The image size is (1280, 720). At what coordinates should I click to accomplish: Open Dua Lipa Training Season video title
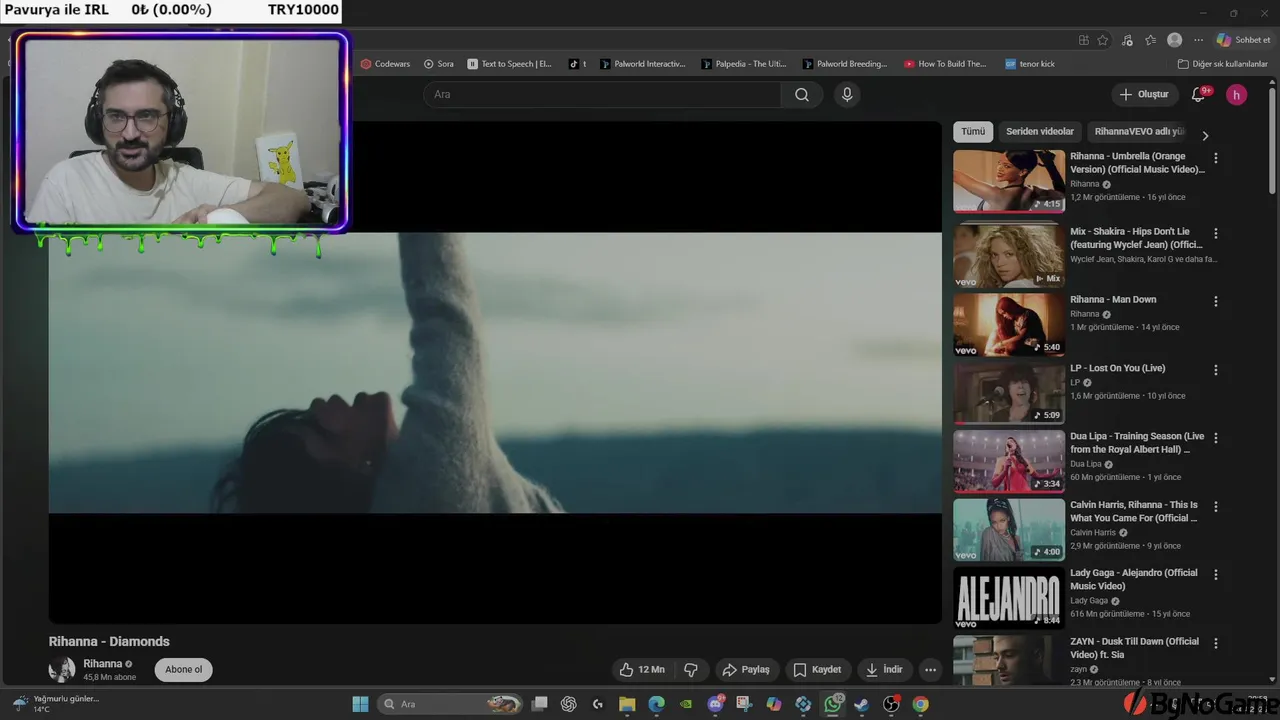[1137, 443]
